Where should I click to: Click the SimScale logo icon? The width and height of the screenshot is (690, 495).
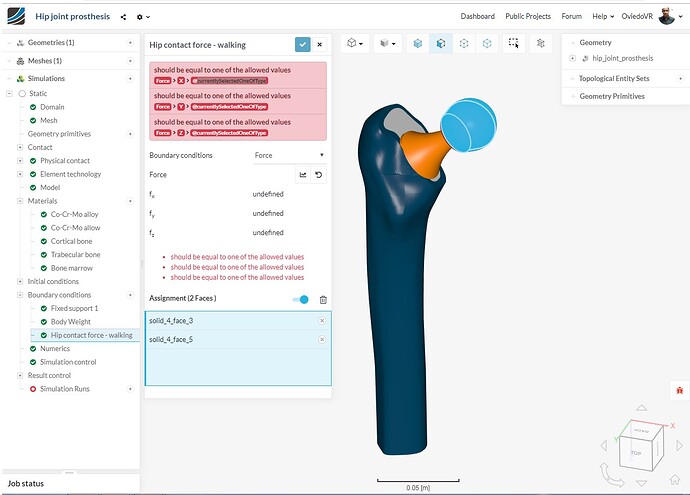tap(16, 16)
